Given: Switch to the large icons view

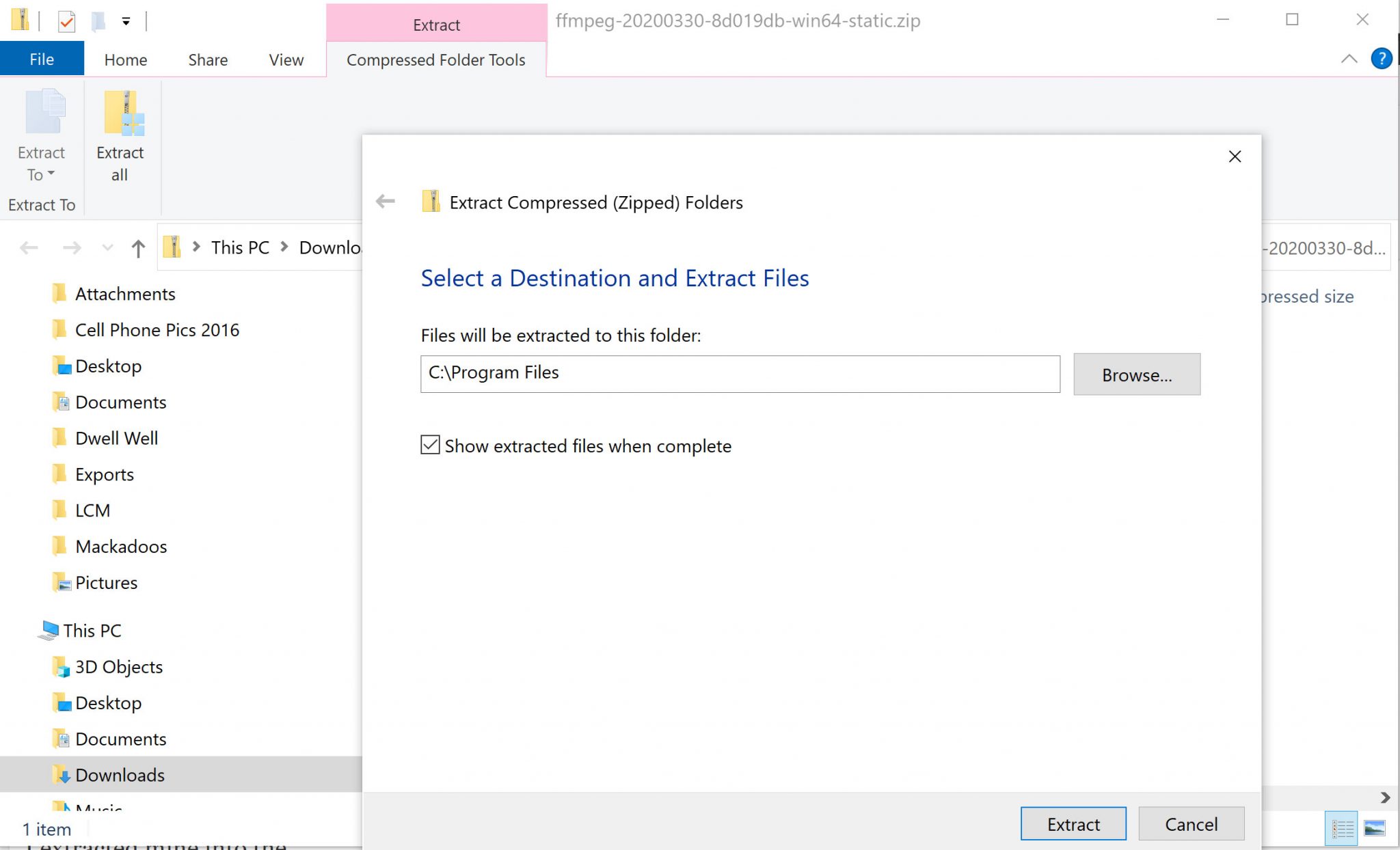Looking at the screenshot, I should tap(1374, 829).
